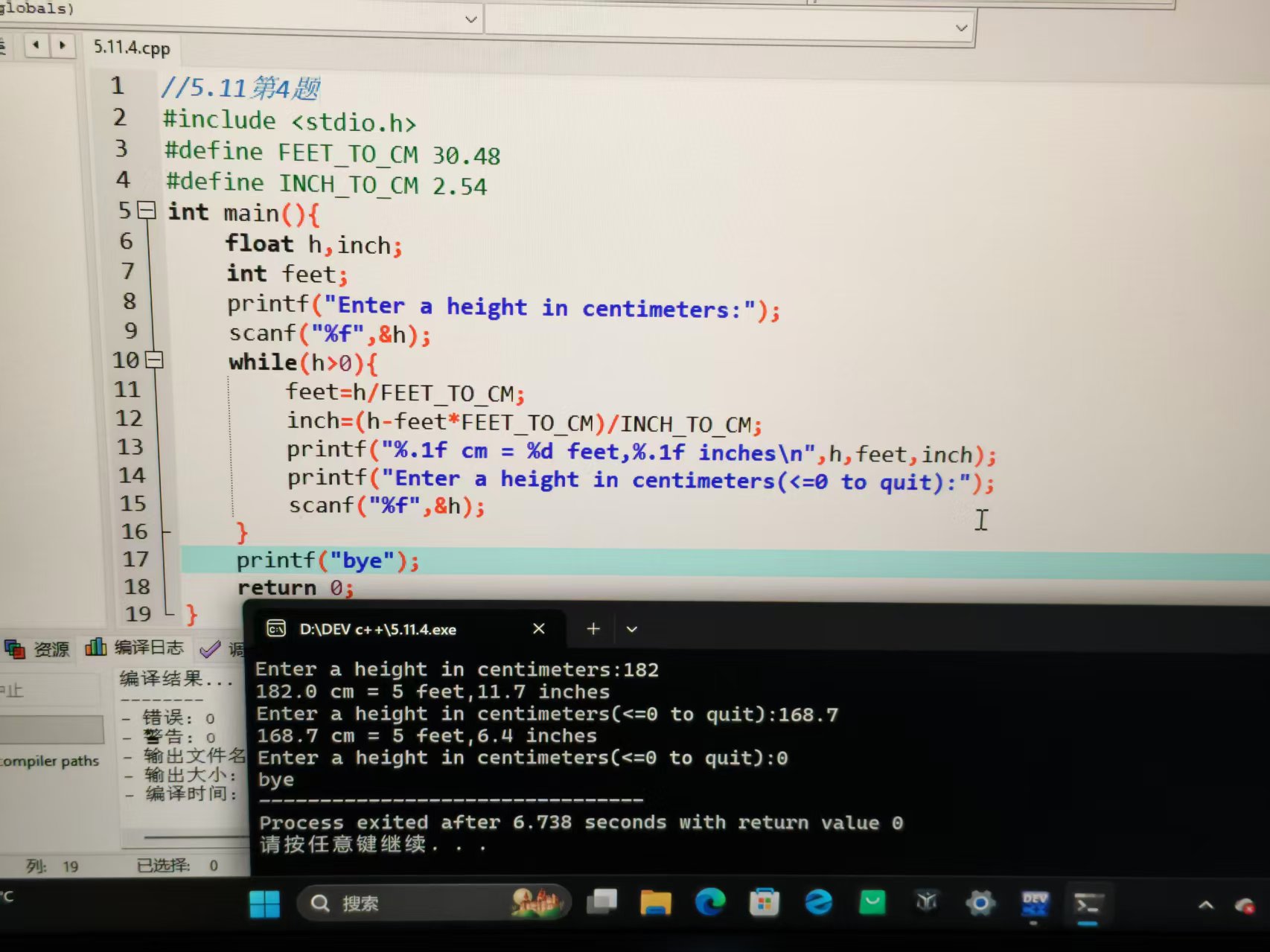The width and height of the screenshot is (1270, 952).
Task: Open Windows Terminal from the taskbar
Action: pos(1088,904)
